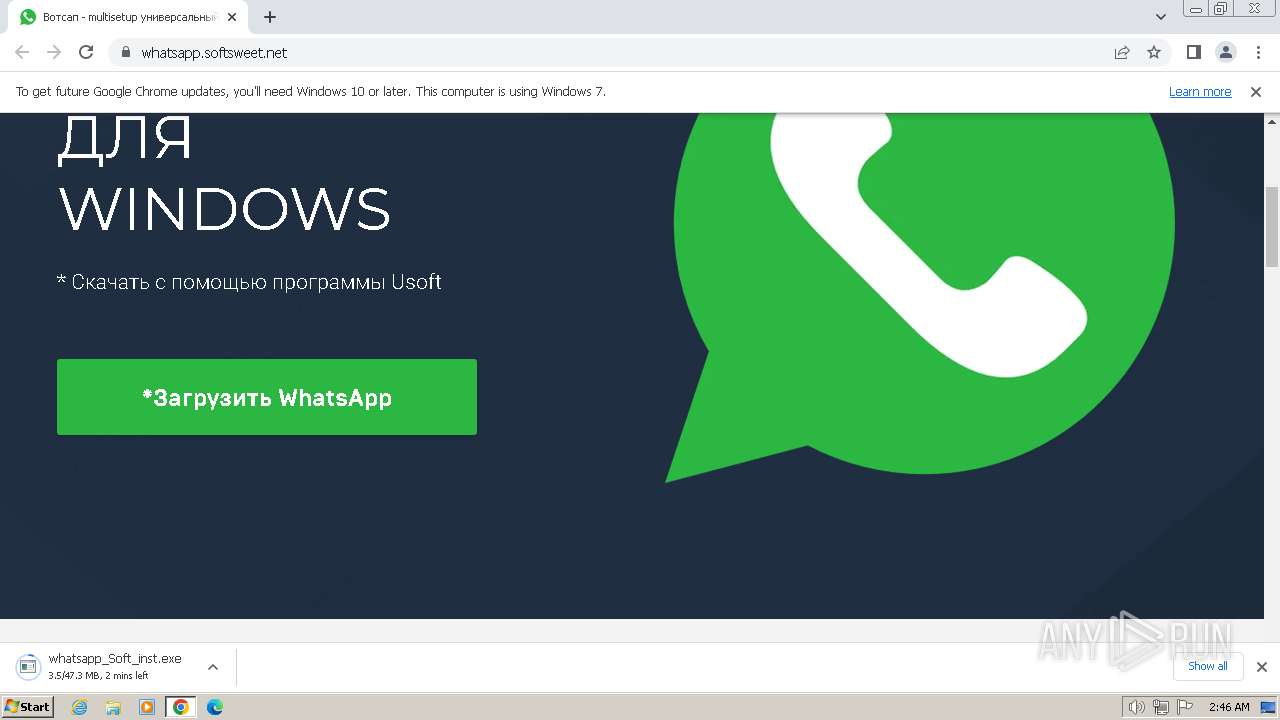
Task: Click the Chrome back arrow
Action: [x=22, y=52]
